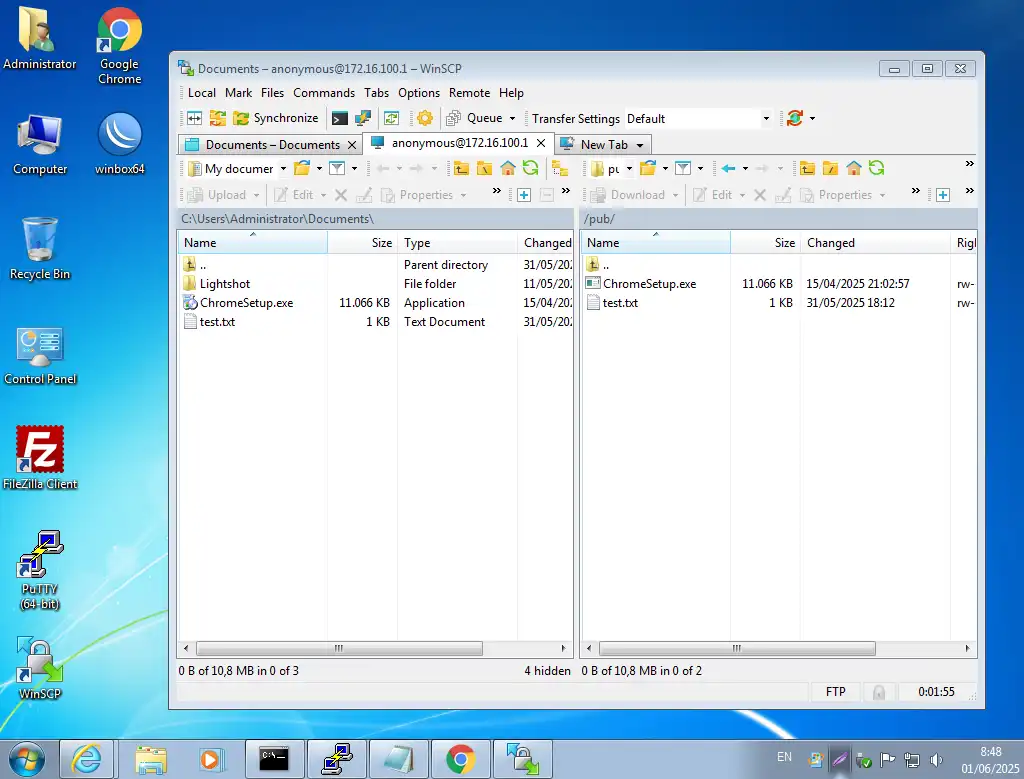Click the Compare Directories icon in main toolbar
Viewport: 1024px width, 779px height.
coord(194,118)
